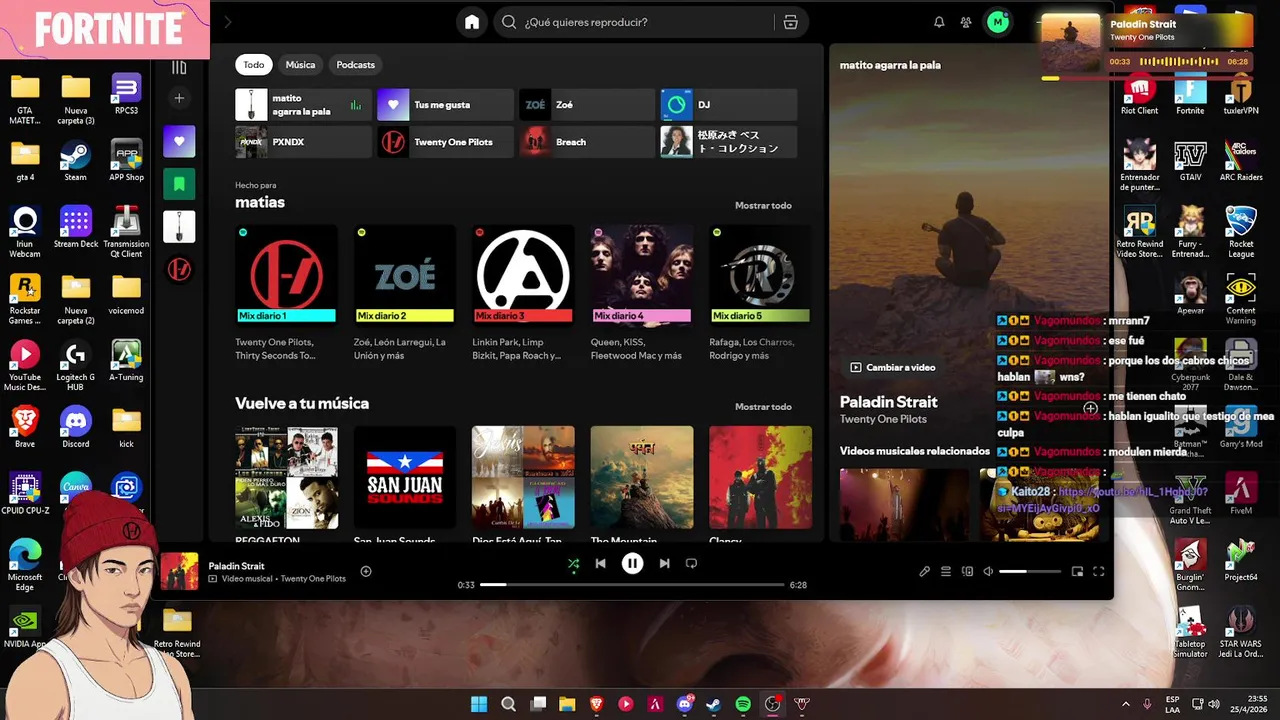Open Steam from the taskbar
Viewport: 1280px width, 720px height.
pos(713,704)
